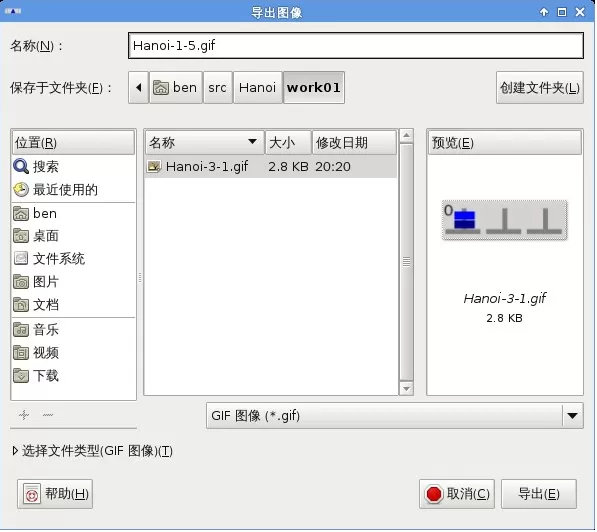The height and width of the screenshot is (532, 597).
Task: Click the Hanoi-3-1.gif file icon
Action: tap(154, 167)
